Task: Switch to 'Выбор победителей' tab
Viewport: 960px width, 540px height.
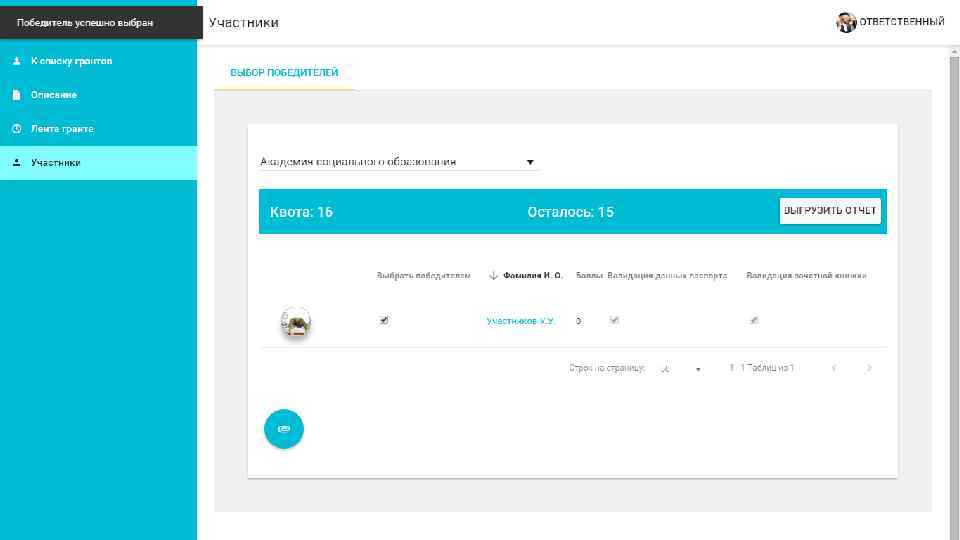Action: coord(284,73)
